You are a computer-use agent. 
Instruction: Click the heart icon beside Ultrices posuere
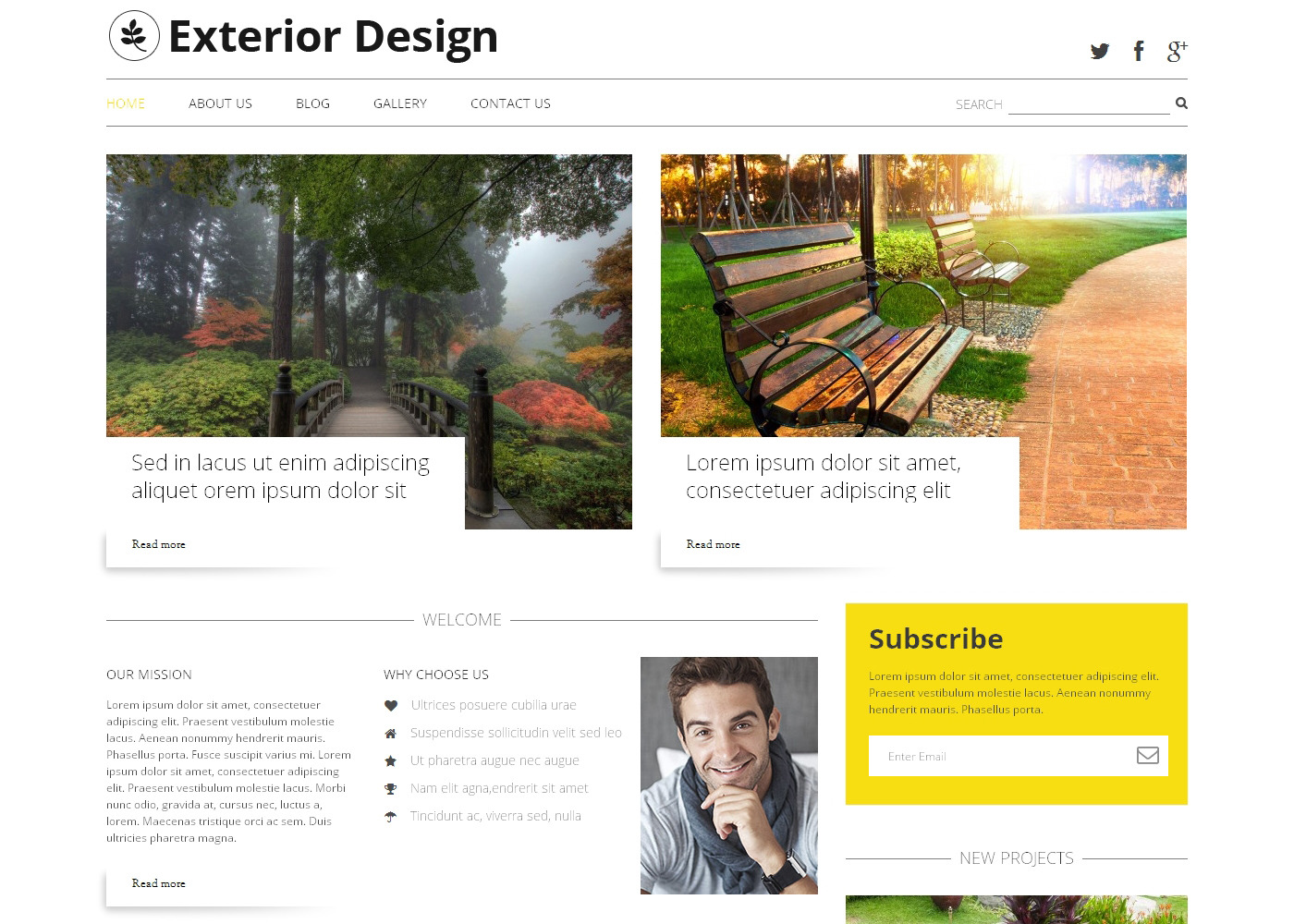pos(391,705)
